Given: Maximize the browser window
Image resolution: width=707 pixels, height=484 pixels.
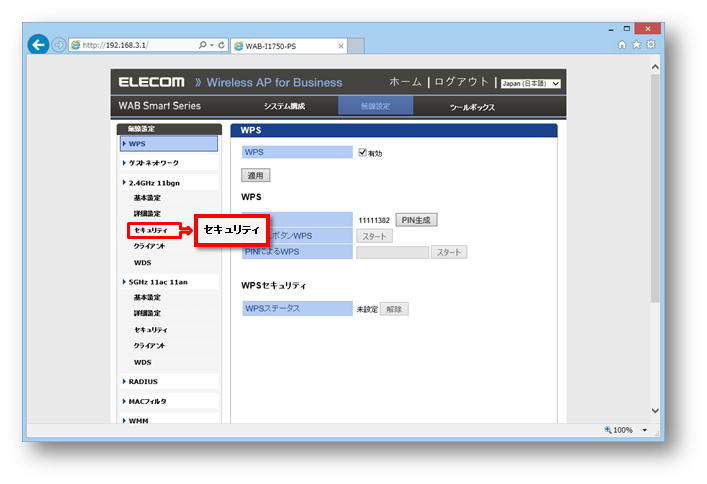Looking at the screenshot, I should point(626,28).
